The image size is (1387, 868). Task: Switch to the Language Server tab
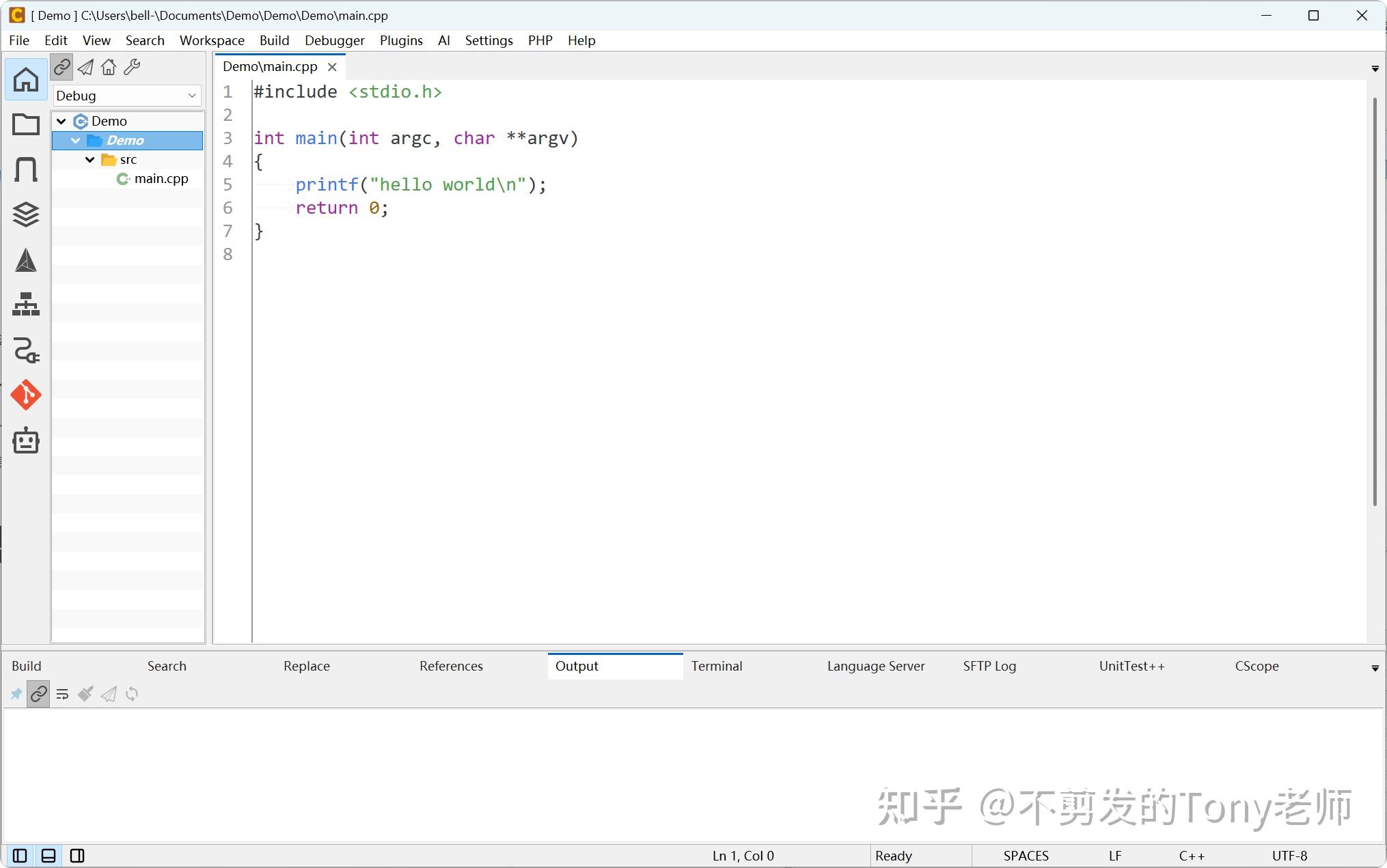pyautogui.click(x=876, y=666)
